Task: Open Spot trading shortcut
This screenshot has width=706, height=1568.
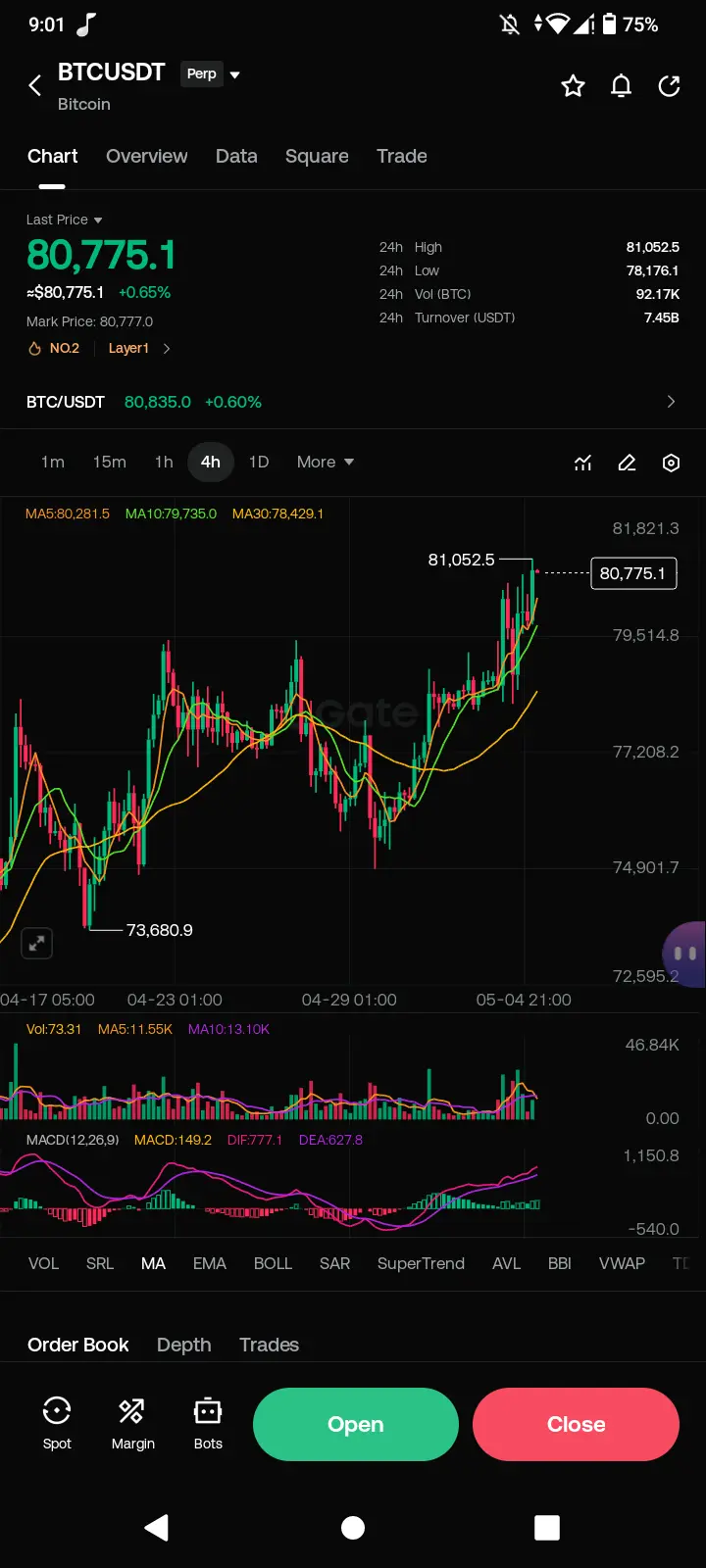Action: (x=57, y=1424)
